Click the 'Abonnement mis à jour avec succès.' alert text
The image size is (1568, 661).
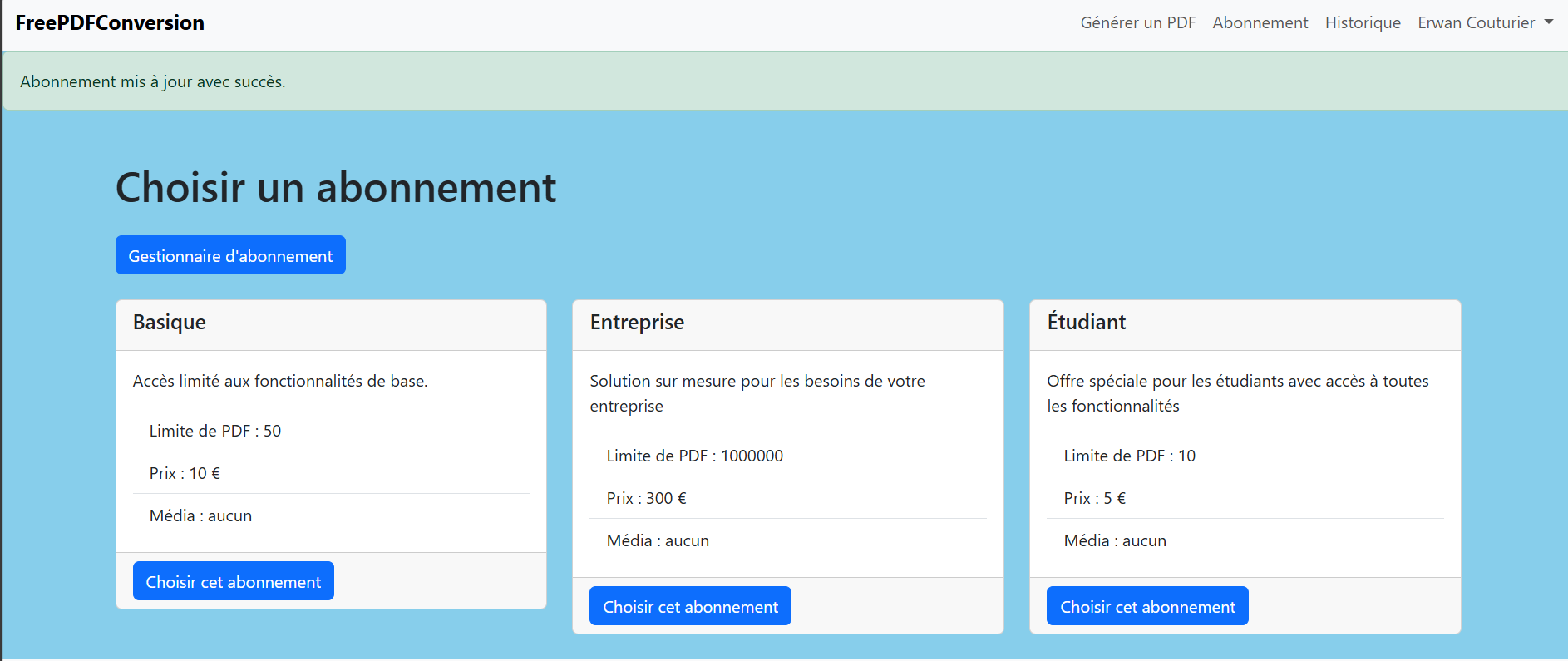(x=153, y=81)
